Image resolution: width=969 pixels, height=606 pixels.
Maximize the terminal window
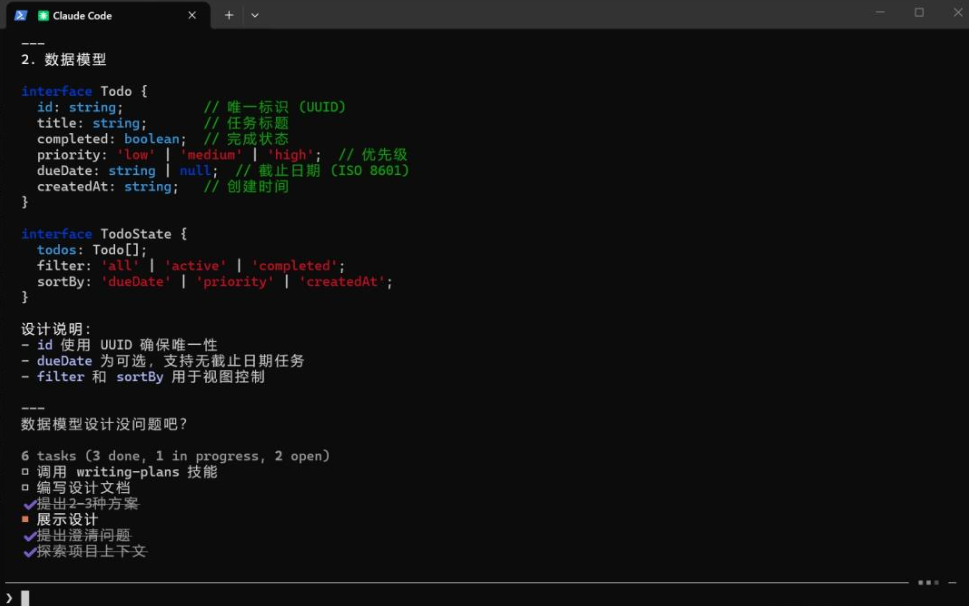point(919,12)
